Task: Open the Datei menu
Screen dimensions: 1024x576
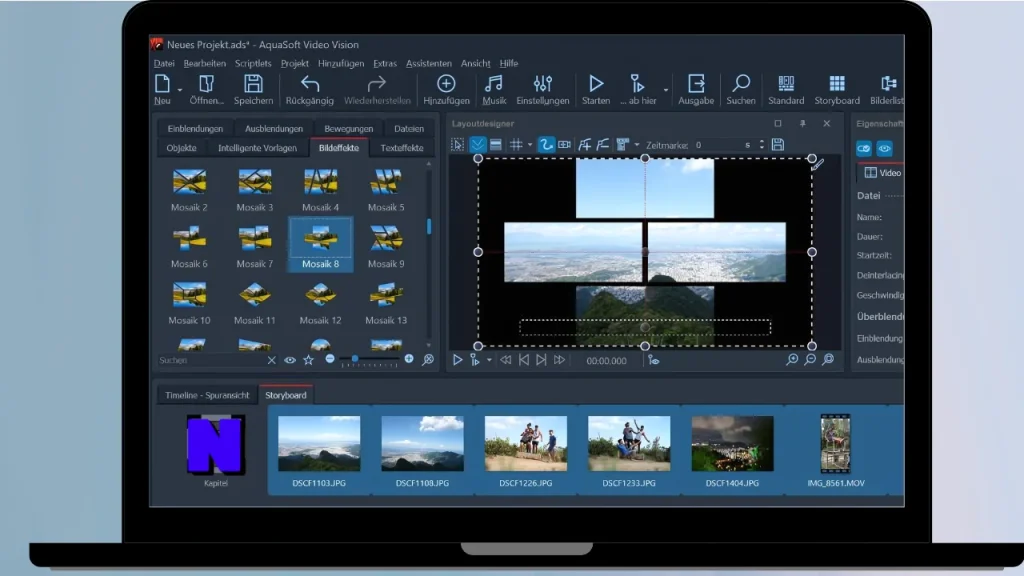Action: (164, 63)
